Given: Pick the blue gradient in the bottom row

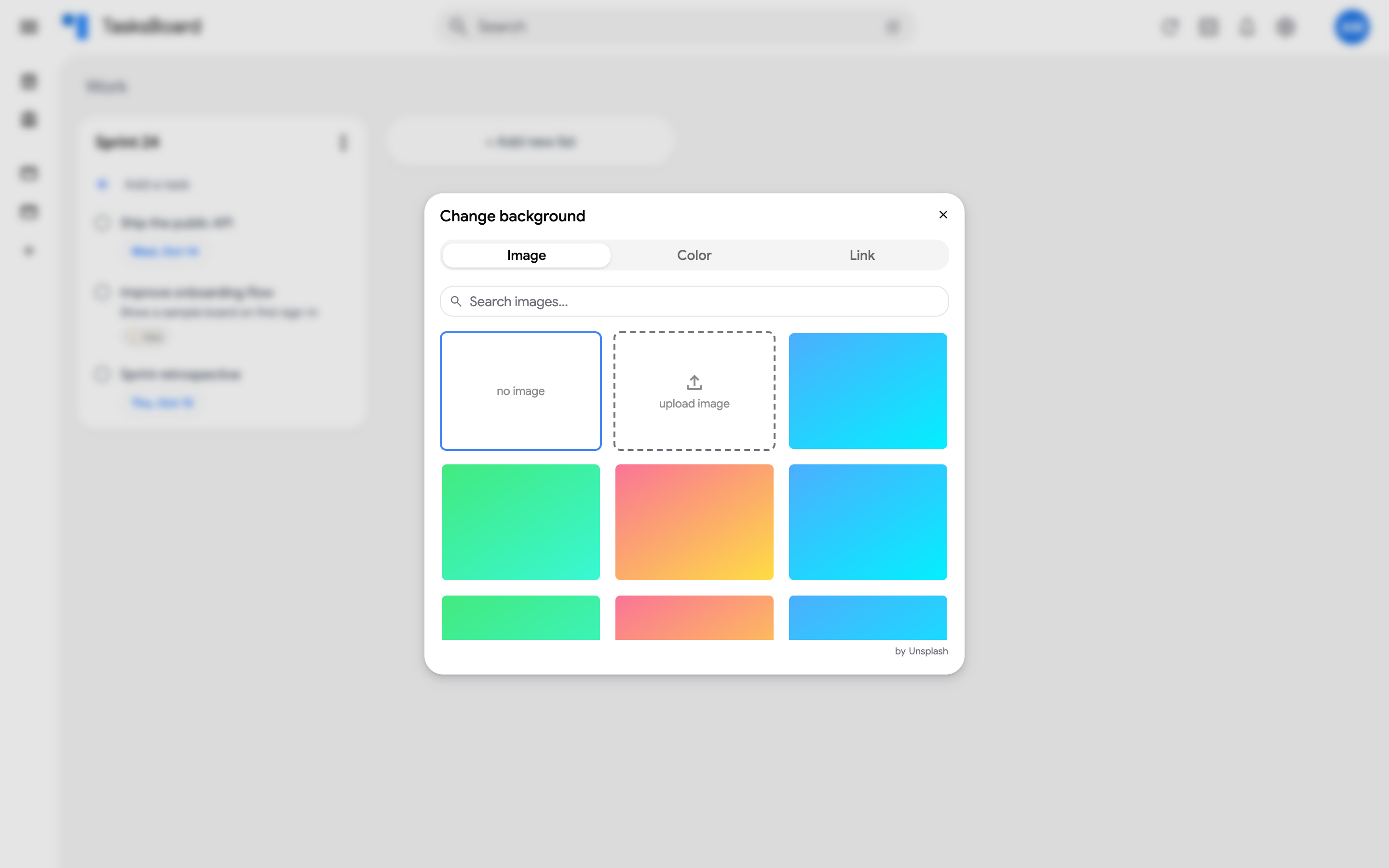Looking at the screenshot, I should click(x=867, y=618).
